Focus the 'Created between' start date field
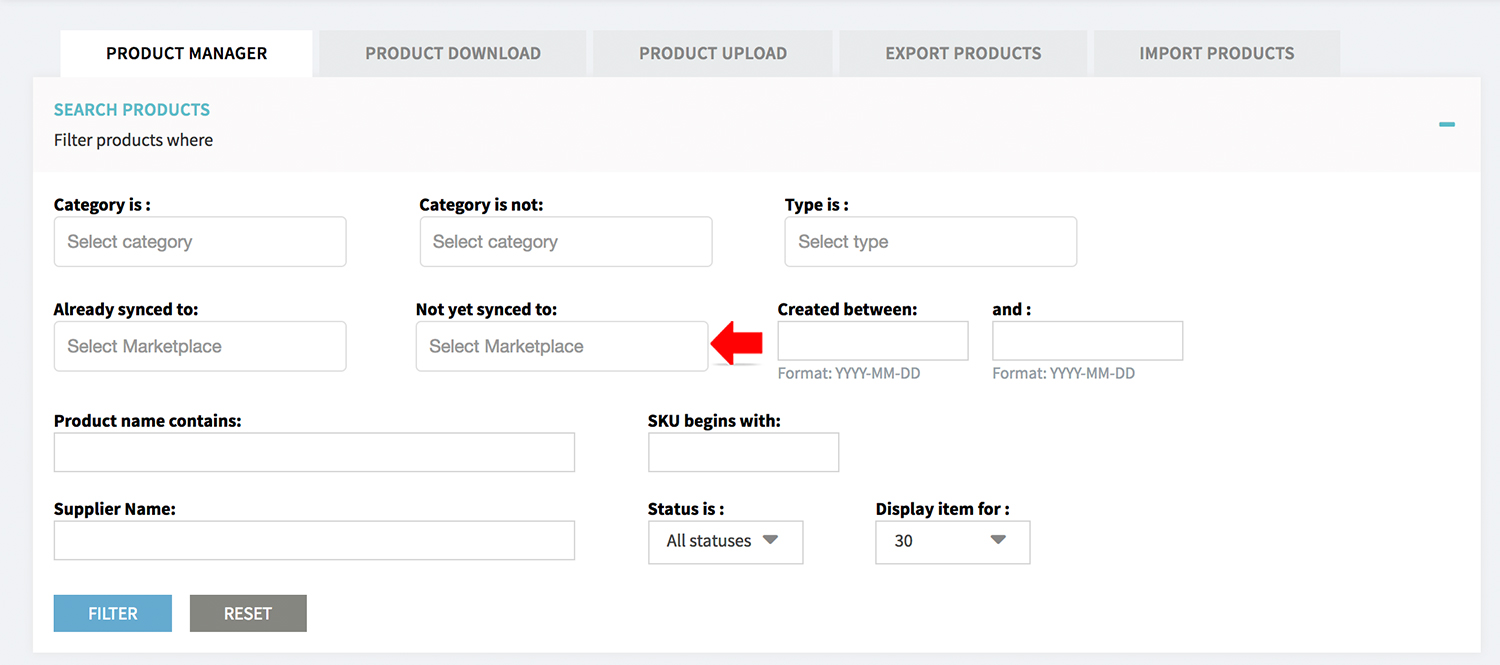Image resolution: width=1500 pixels, height=665 pixels. [x=873, y=341]
